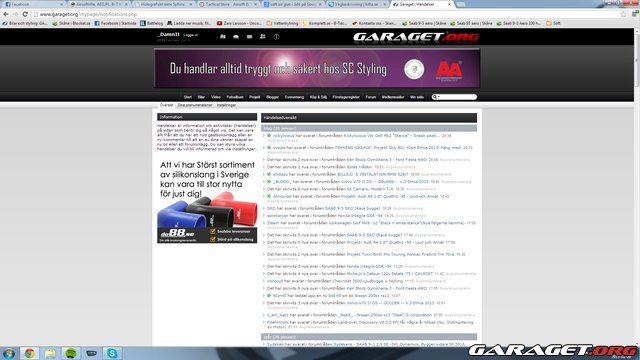Open the dark taskbar app next to Spotify
Screen dimensions: 640x360
(x=91, y=353)
